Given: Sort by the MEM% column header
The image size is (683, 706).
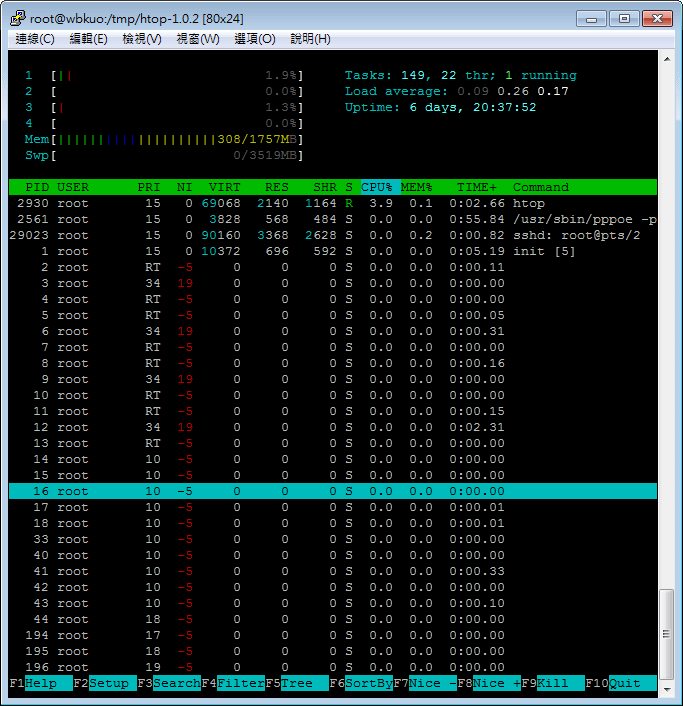Looking at the screenshot, I should [x=416, y=187].
